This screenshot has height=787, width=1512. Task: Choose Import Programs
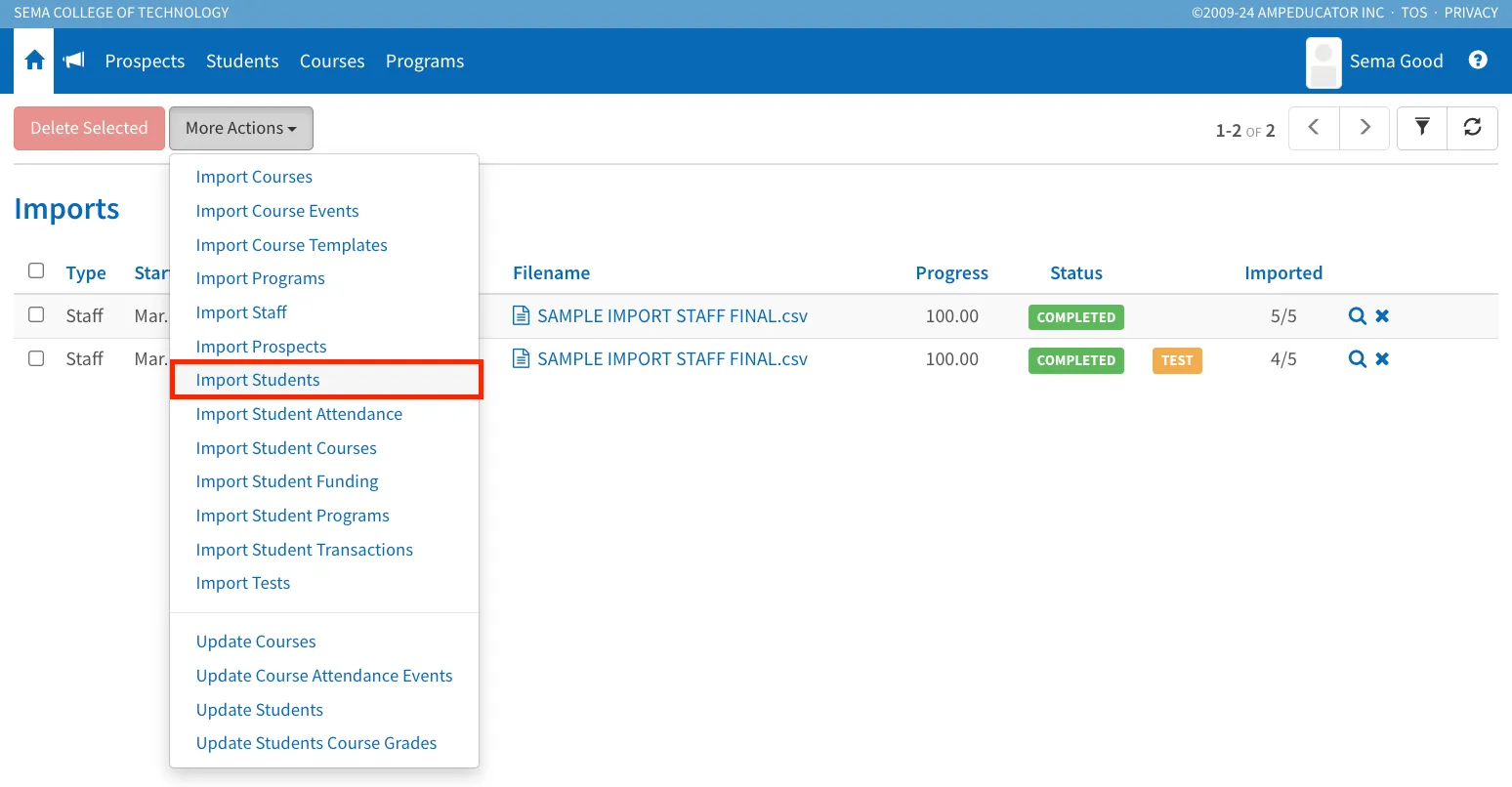[x=260, y=278]
